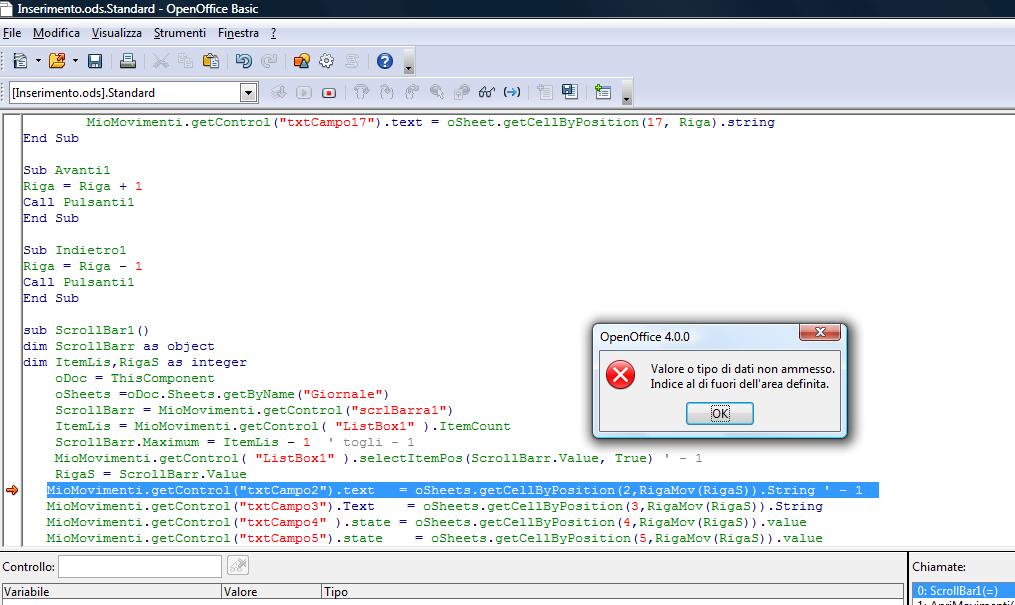Open the Visualizza menu
This screenshot has width=1015, height=605.
tap(116, 33)
